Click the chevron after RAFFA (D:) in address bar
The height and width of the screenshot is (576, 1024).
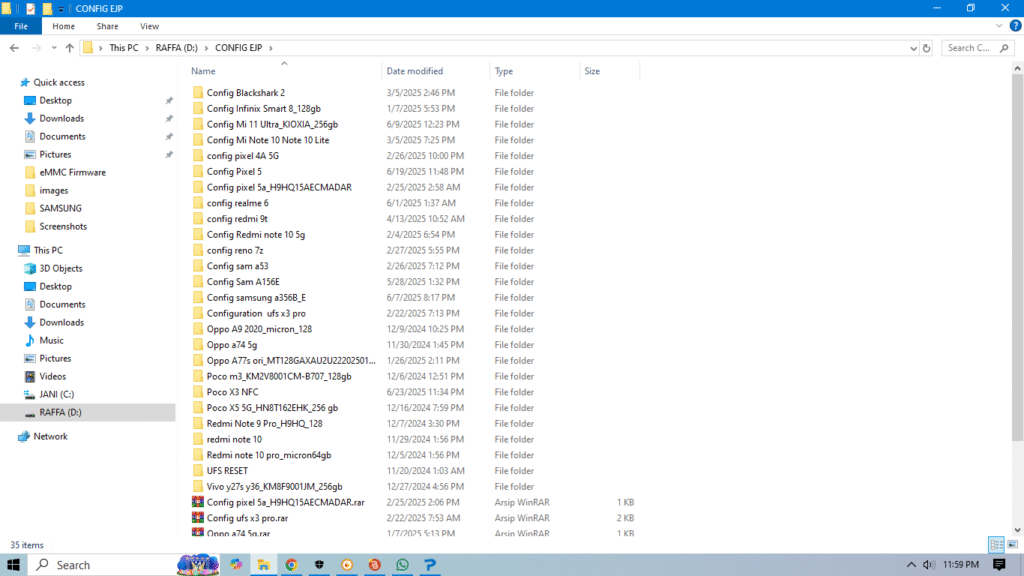pyautogui.click(x=206, y=48)
